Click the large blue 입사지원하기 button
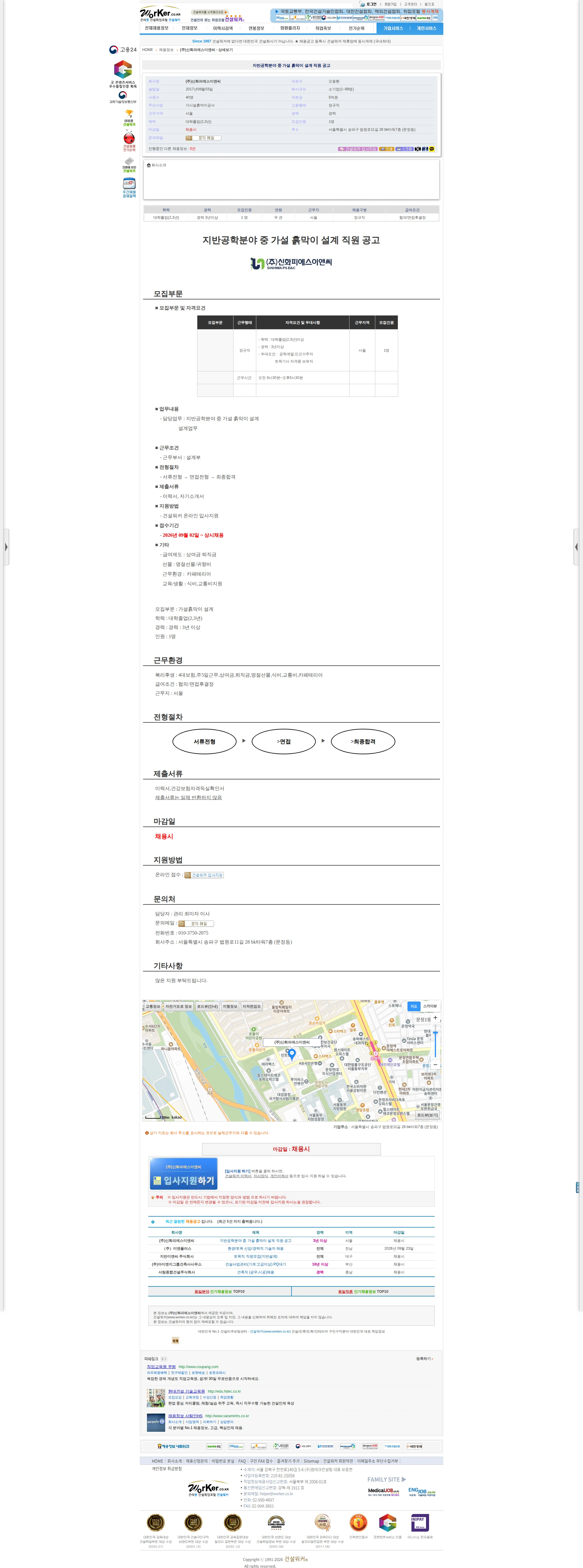Screen dimensions: 583x1568 coord(183,1174)
